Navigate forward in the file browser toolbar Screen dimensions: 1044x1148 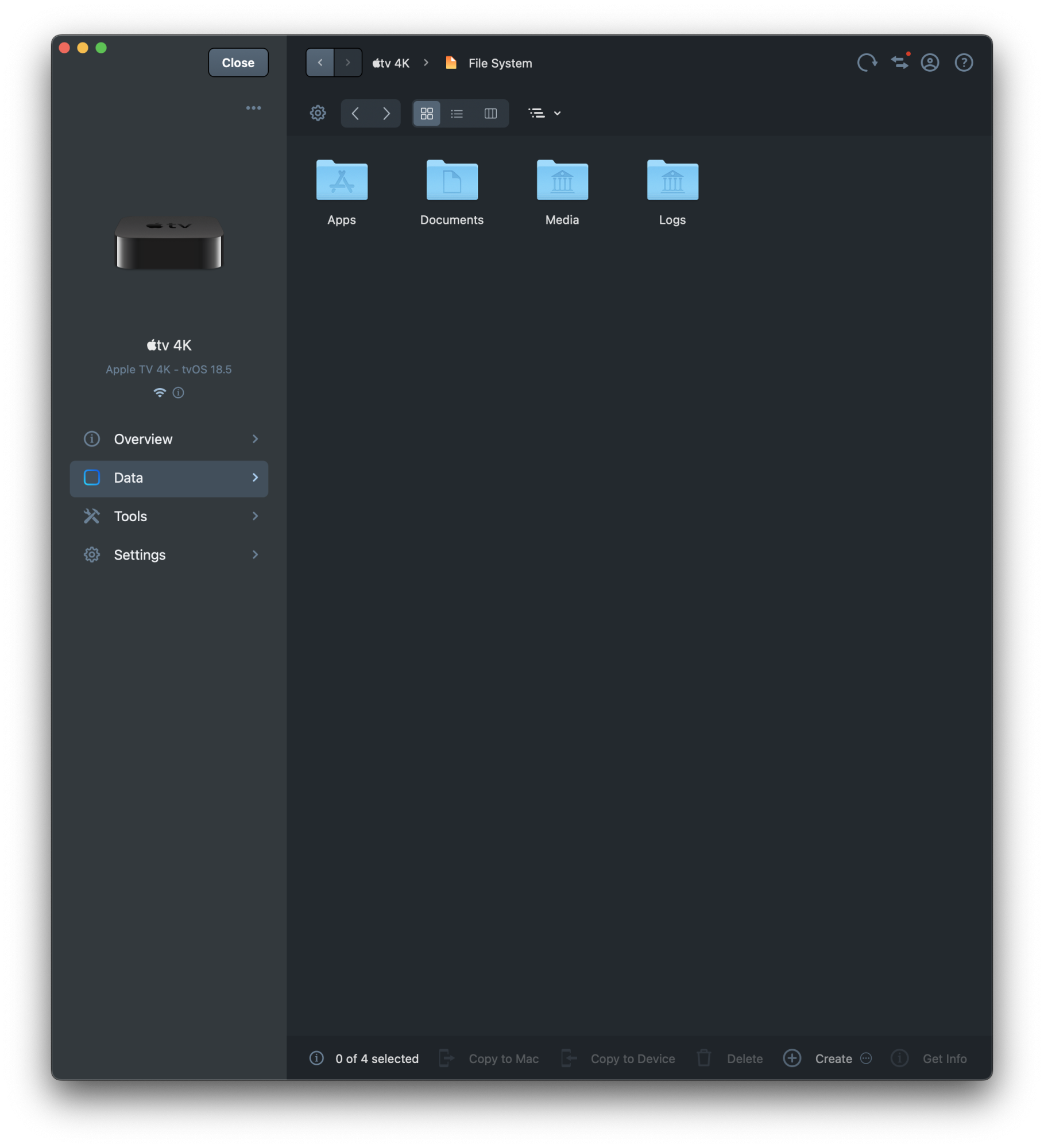(386, 113)
